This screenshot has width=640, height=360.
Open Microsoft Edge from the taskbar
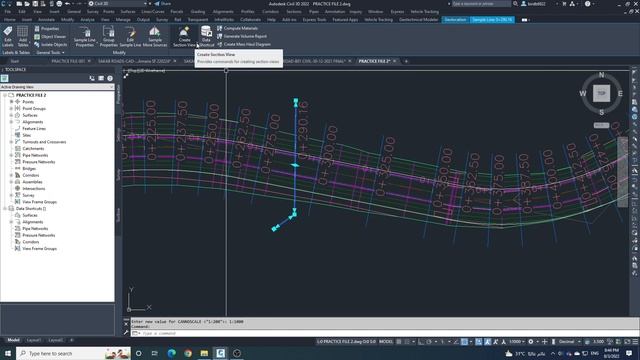pyautogui.click(x=171, y=353)
